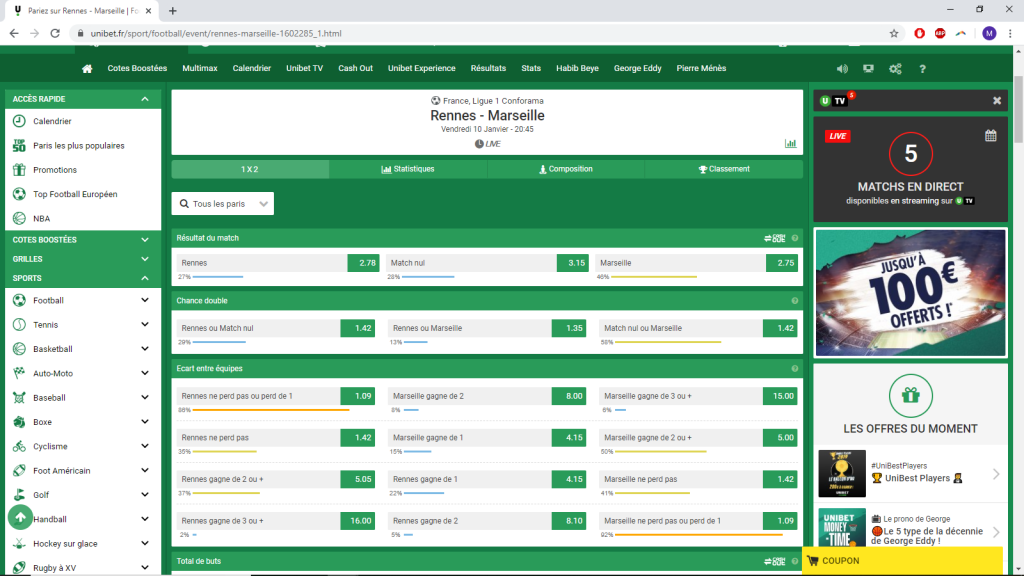Switch to Statistiques tab

point(408,169)
